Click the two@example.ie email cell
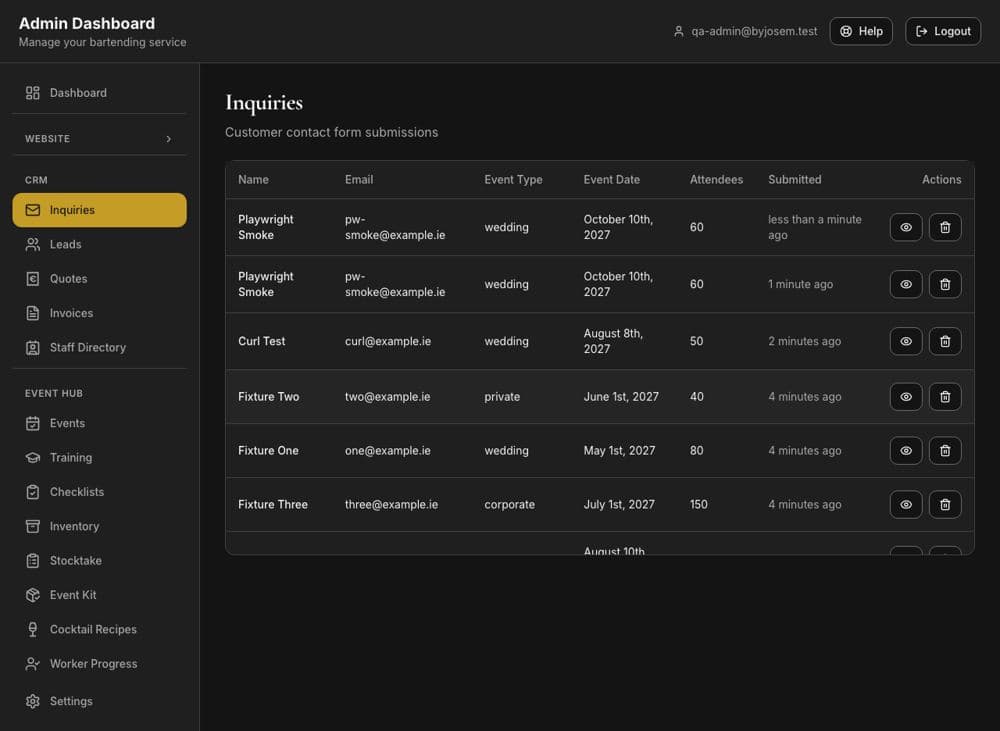Image resolution: width=1000 pixels, height=731 pixels. [387, 397]
